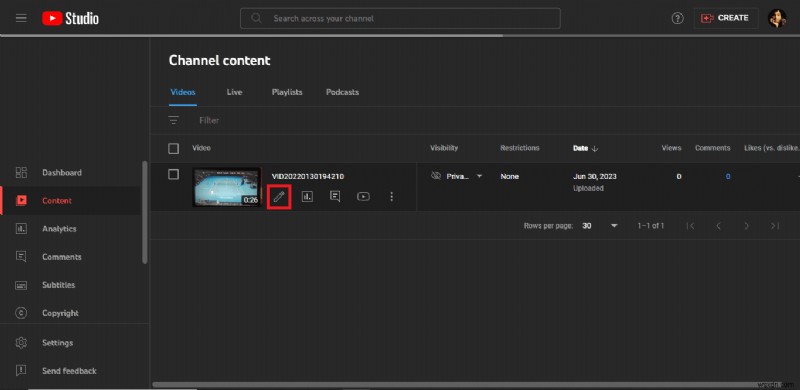View on YouTube play icon
Screen dimensions: 800x390
tap(363, 197)
